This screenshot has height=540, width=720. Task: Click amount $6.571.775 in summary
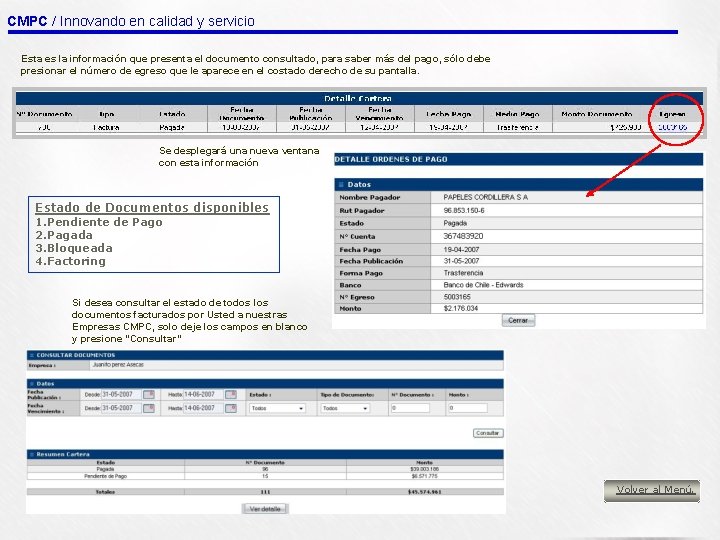424,476
